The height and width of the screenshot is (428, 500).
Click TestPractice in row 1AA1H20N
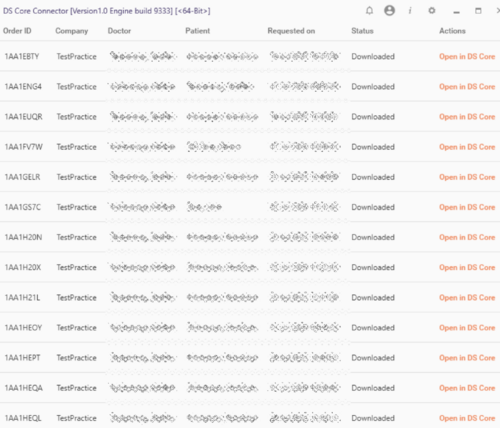coord(76,237)
